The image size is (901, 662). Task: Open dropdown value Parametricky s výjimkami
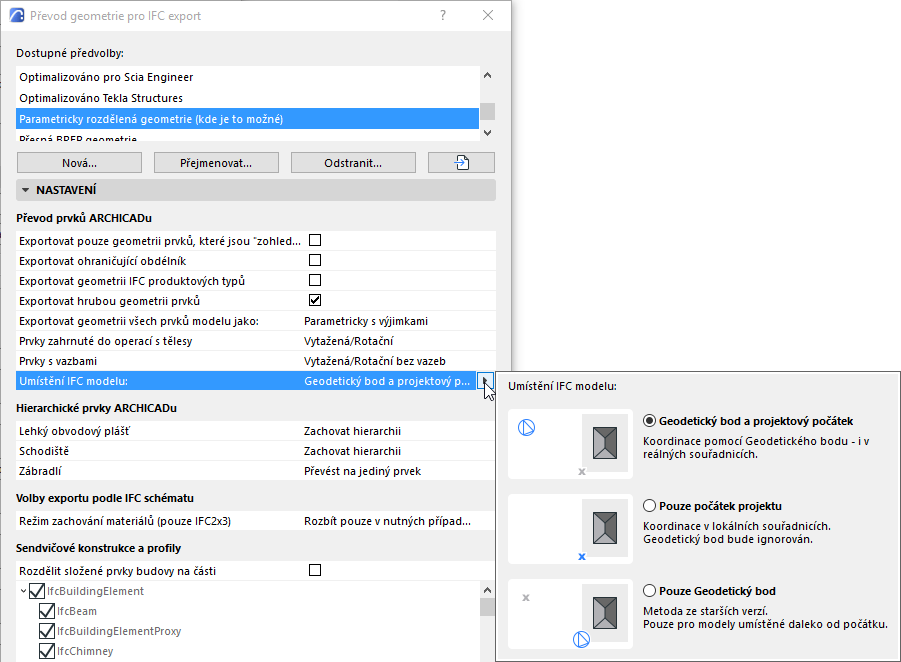pyautogui.click(x=366, y=321)
